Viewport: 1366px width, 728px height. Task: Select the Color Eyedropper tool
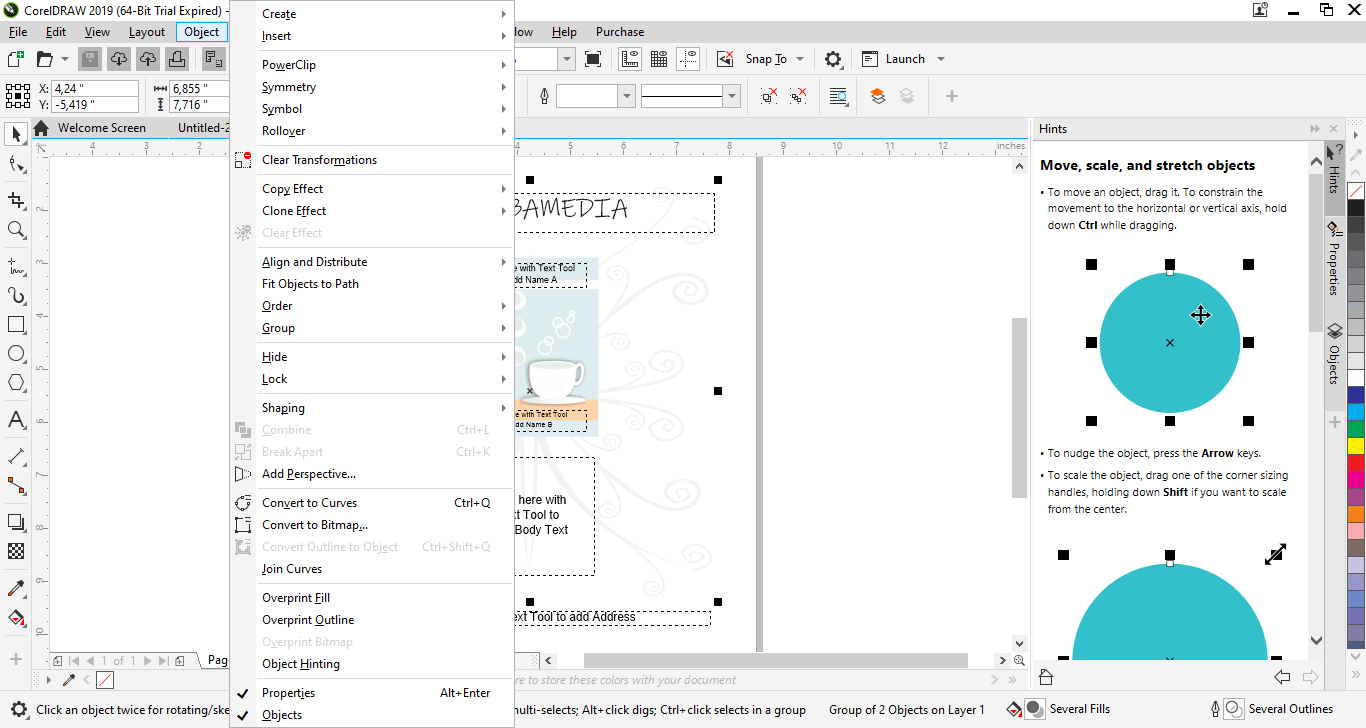click(16, 588)
